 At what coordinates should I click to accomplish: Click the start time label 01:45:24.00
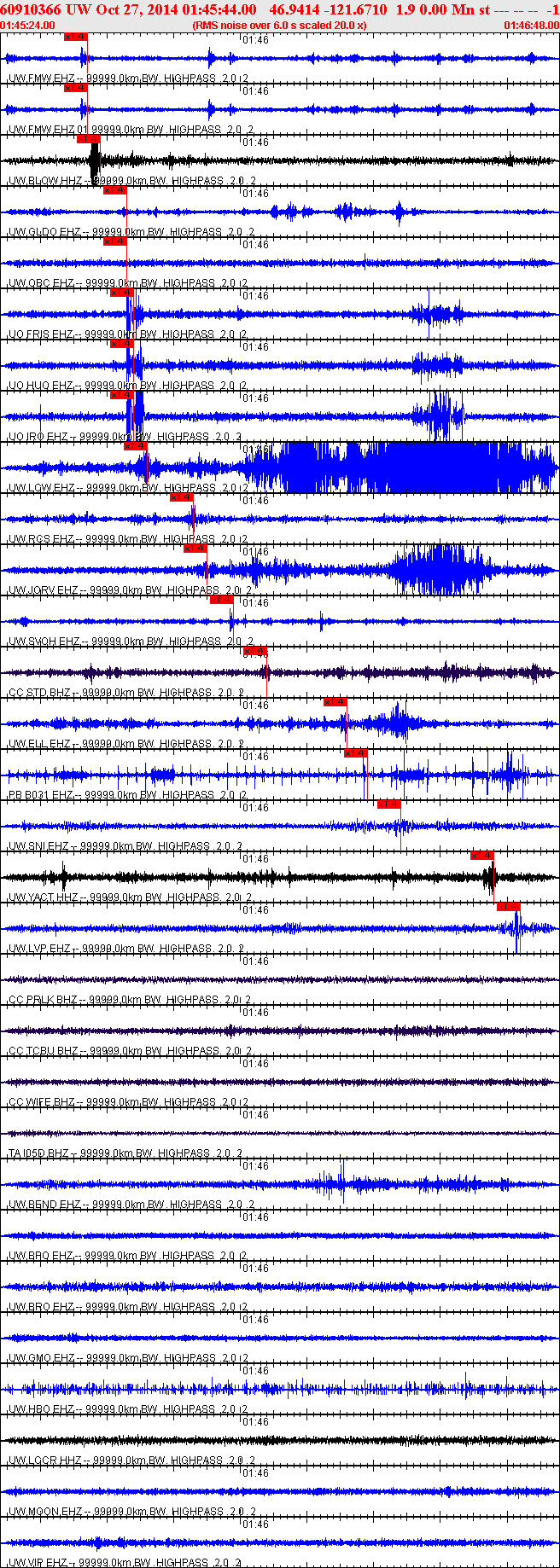coord(28,26)
